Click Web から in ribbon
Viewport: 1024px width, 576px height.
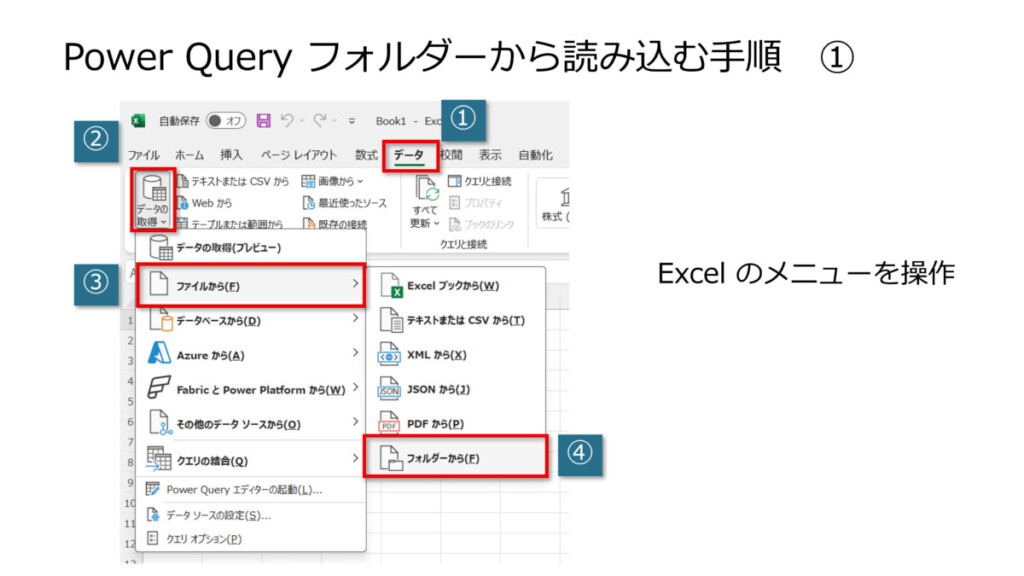[x=204, y=203]
